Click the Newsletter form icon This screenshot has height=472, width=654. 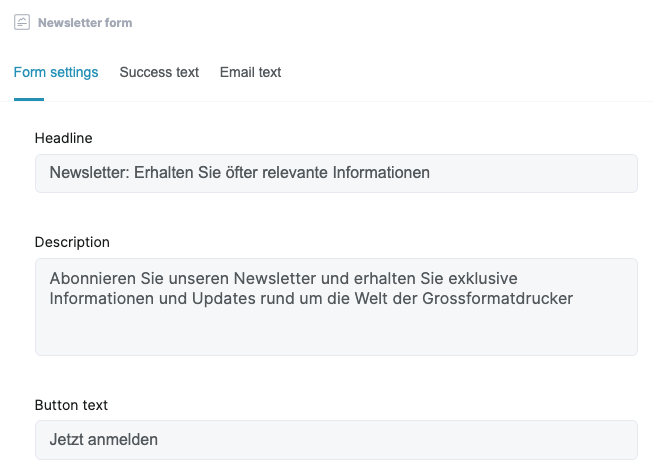[22, 22]
